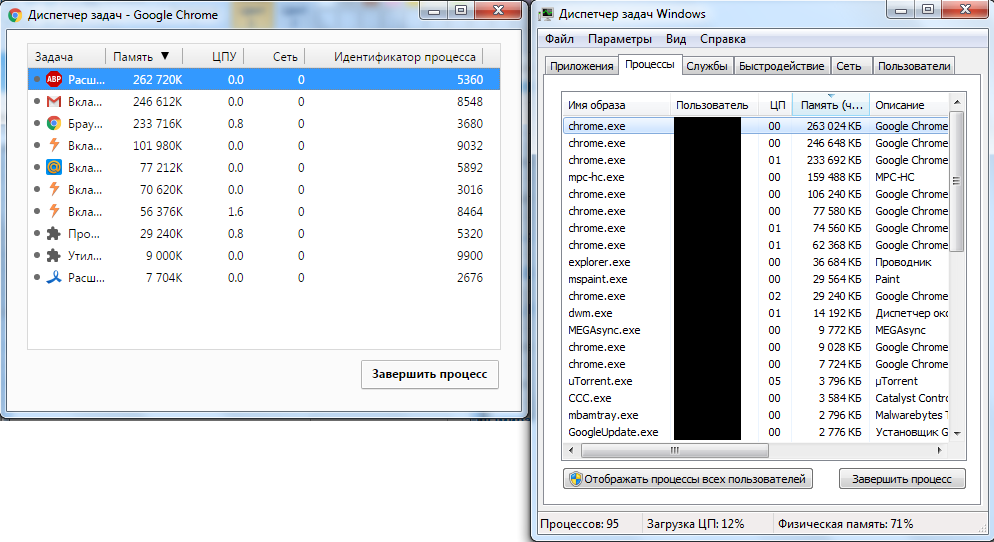994x542 pixels.
Task: Click the Задача column header
Action: click(x=67, y=56)
